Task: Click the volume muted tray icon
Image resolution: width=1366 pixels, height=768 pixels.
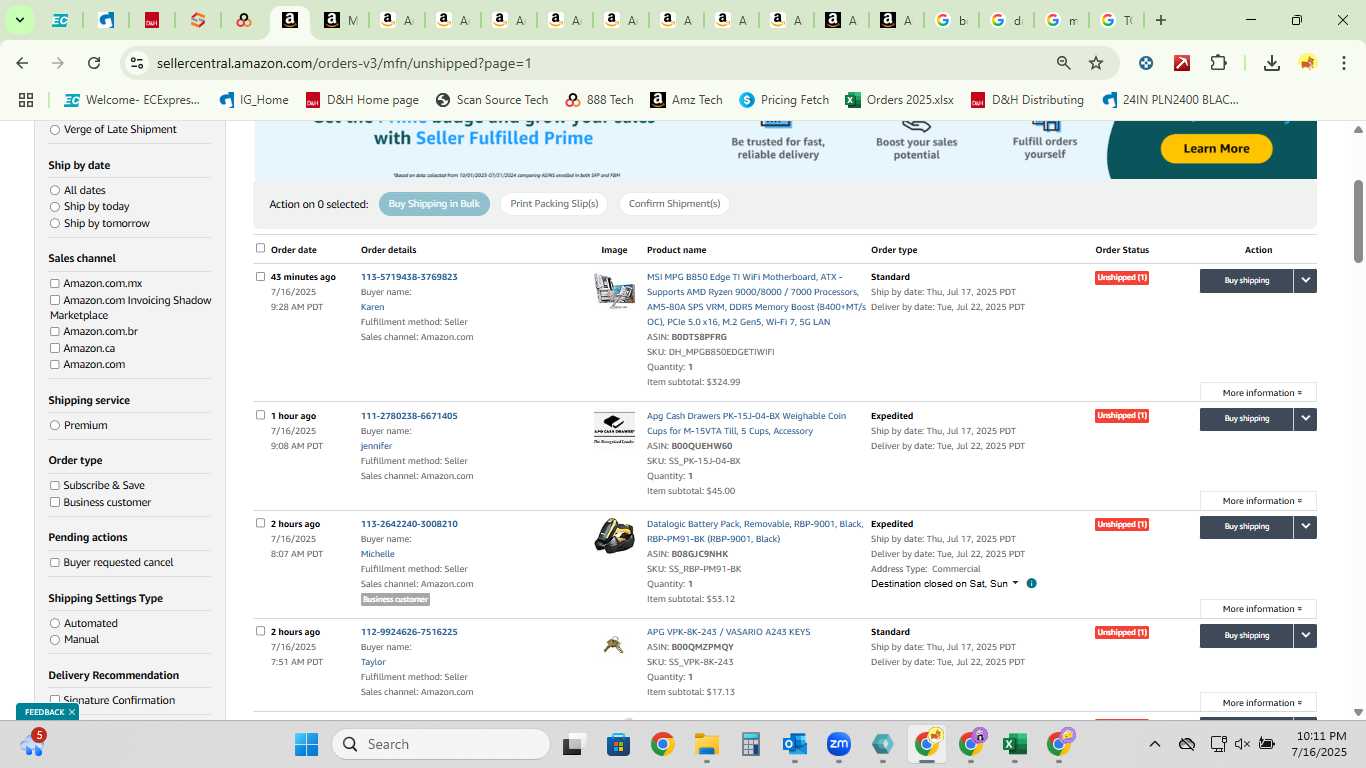Action: tap(1242, 744)
